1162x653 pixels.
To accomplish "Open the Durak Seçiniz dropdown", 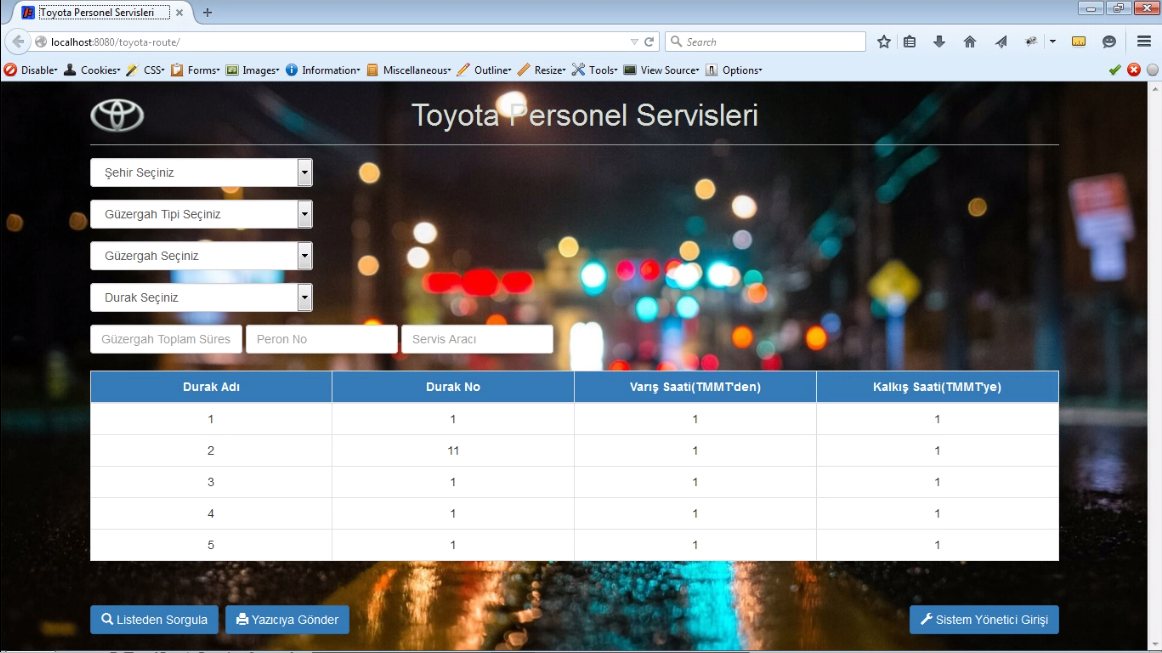I will [202, 297].
